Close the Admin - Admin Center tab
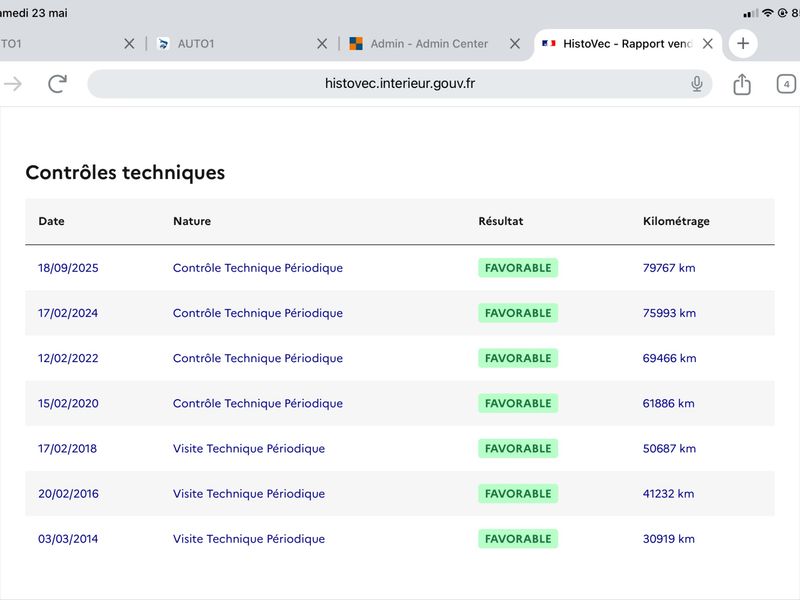This screenshot has width=800, height=600. click(515, 44)
